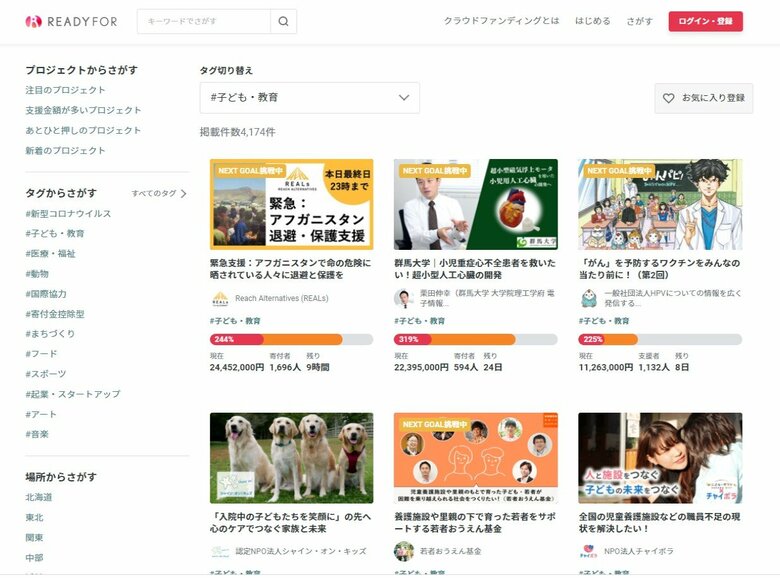
Task: Select the #新型コロナウイルス tag link
Action: [68, 213]
